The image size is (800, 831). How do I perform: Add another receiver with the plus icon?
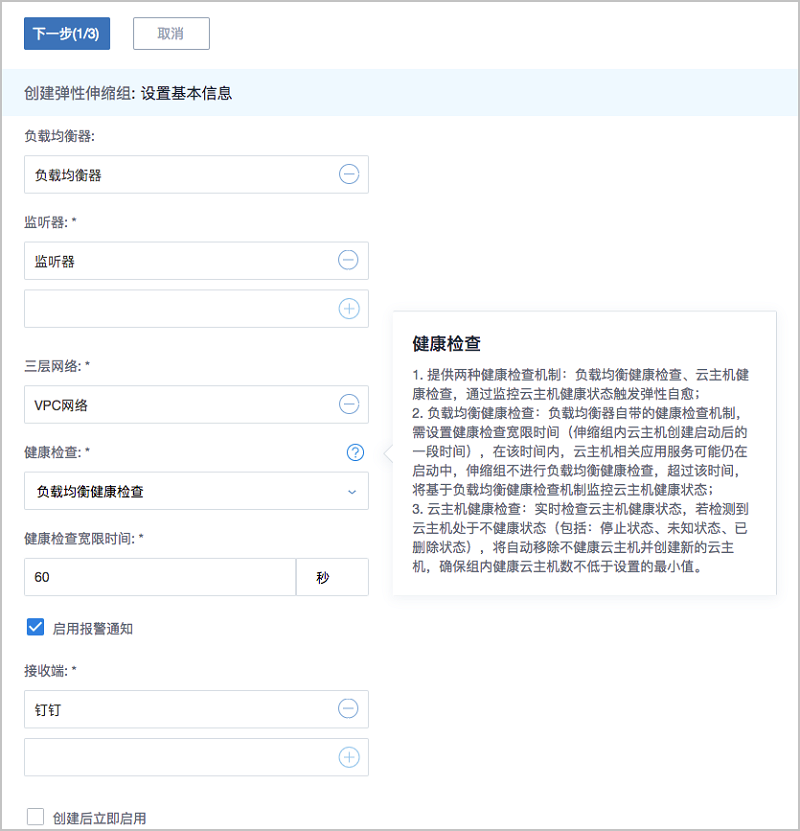(x=348, y=757)
